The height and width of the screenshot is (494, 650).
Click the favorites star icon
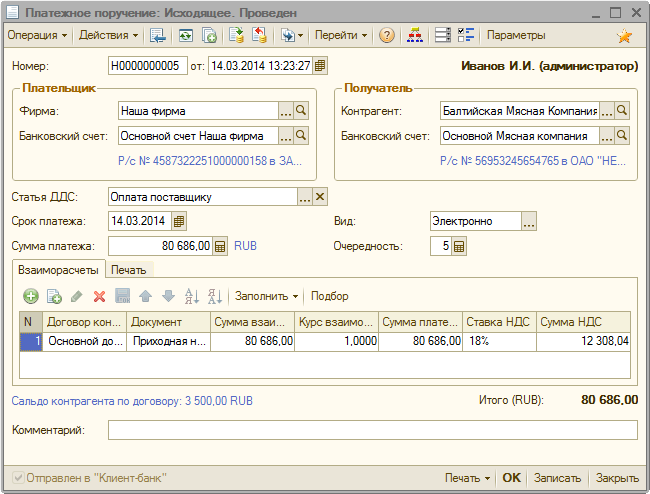(625, 36)
